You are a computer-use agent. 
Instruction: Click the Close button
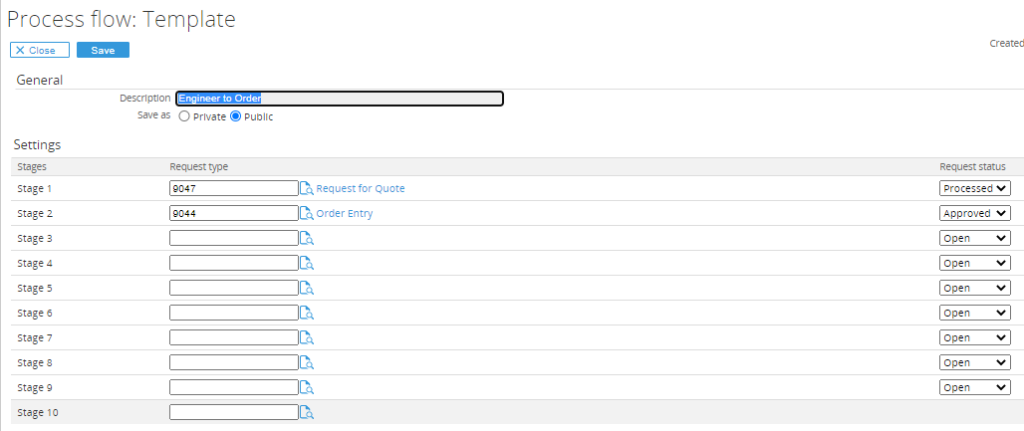(x=40, y=50)
